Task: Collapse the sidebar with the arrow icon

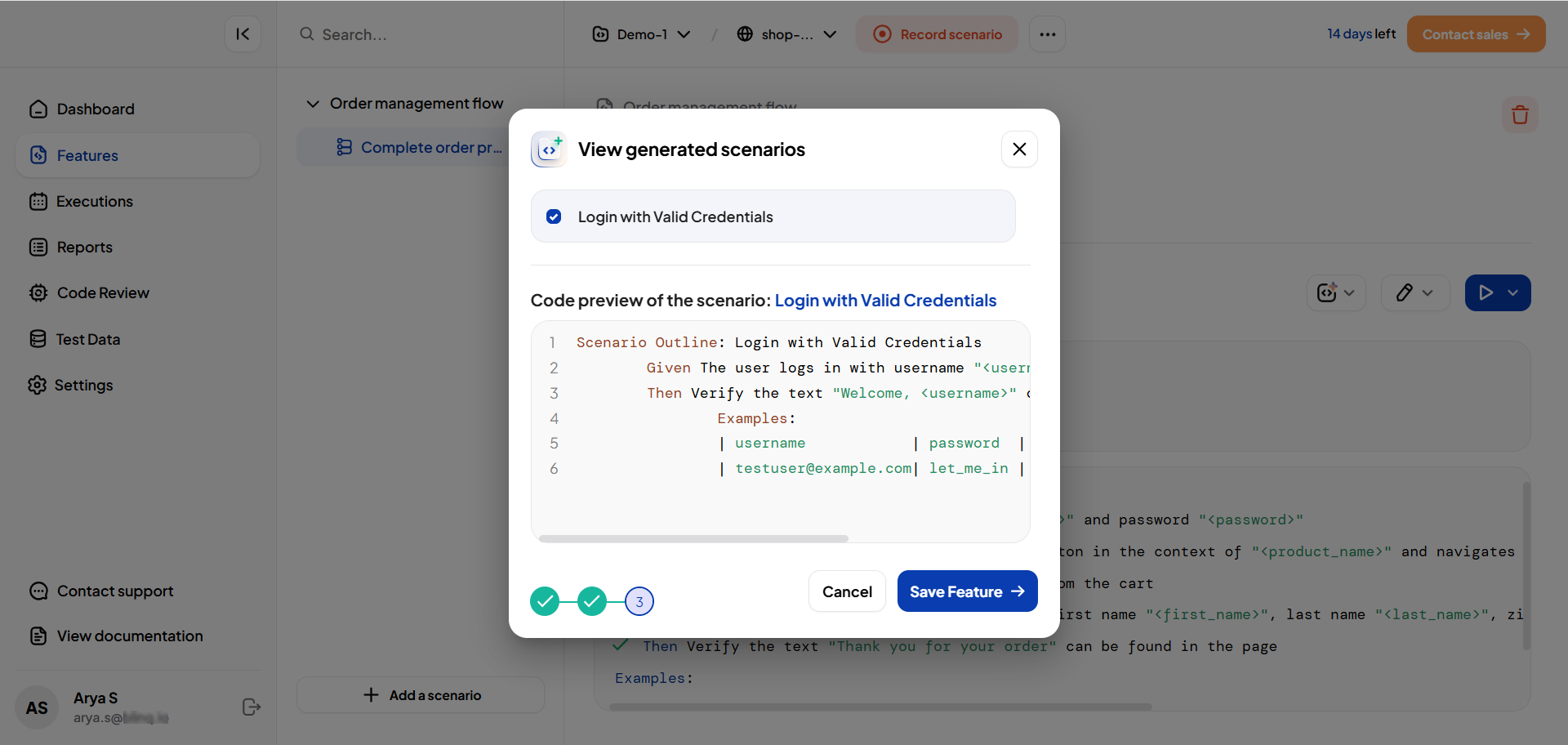Action: tap(243, 34)
